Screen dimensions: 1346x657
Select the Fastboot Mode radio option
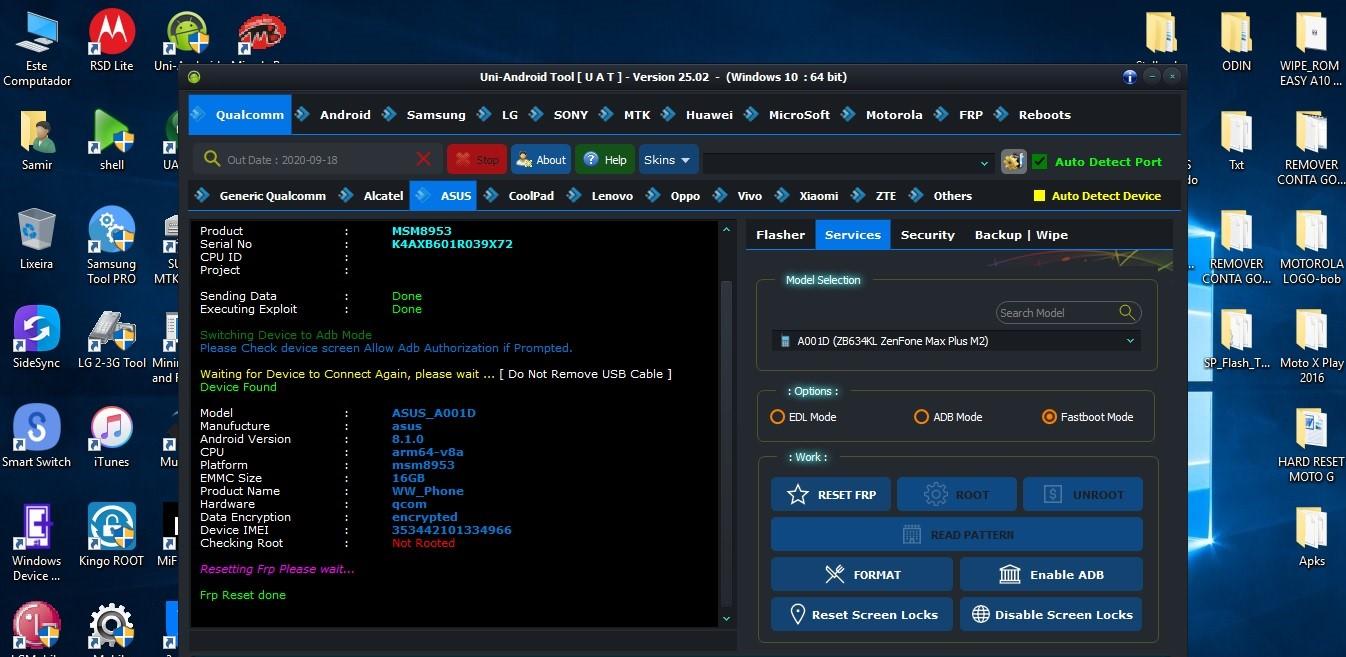[x=1049, y=417]
